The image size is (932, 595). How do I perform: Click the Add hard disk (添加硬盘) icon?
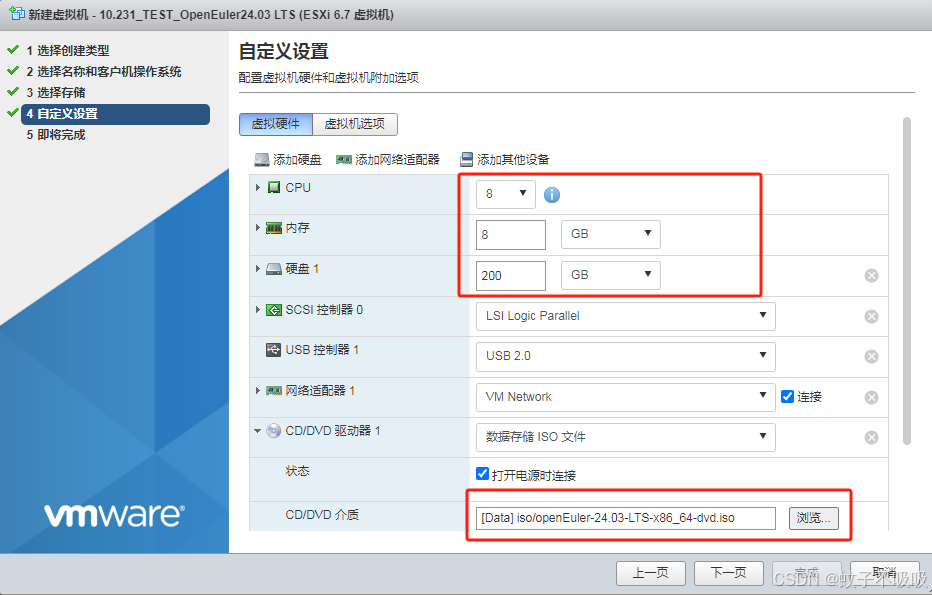(x=262, y=160)
